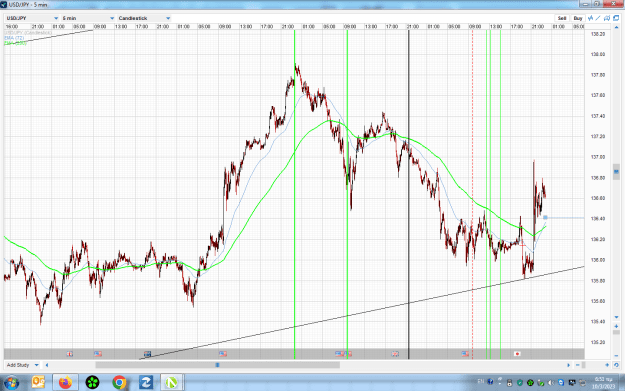Click the horizontal zoom out minus icon
The image size is (625, 391).
pyautogui.click(x=578, y=365)
